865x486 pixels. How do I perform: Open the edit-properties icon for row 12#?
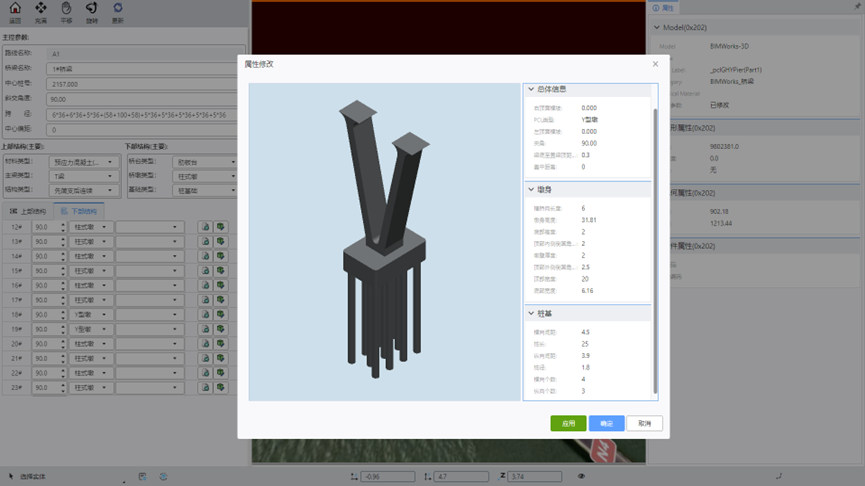click(206, 227)
